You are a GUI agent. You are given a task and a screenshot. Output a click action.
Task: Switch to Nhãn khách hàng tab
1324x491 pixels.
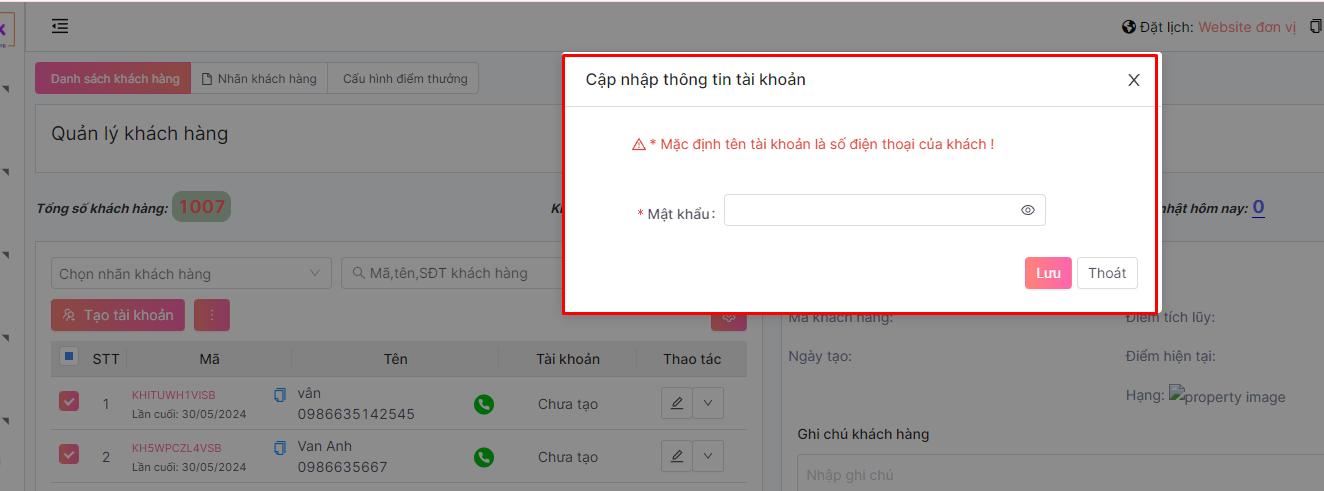click(259, 79)
